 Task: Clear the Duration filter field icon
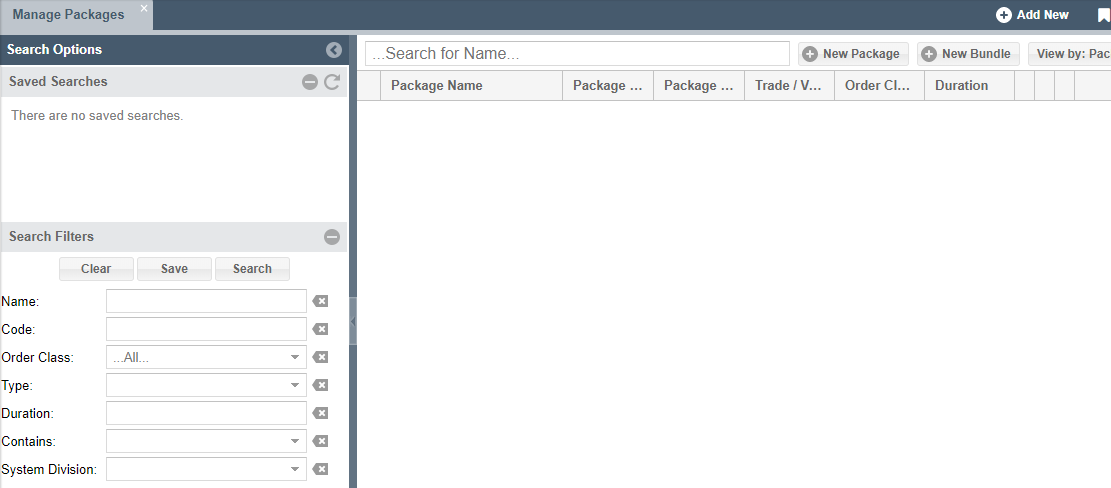click(320, 414)
